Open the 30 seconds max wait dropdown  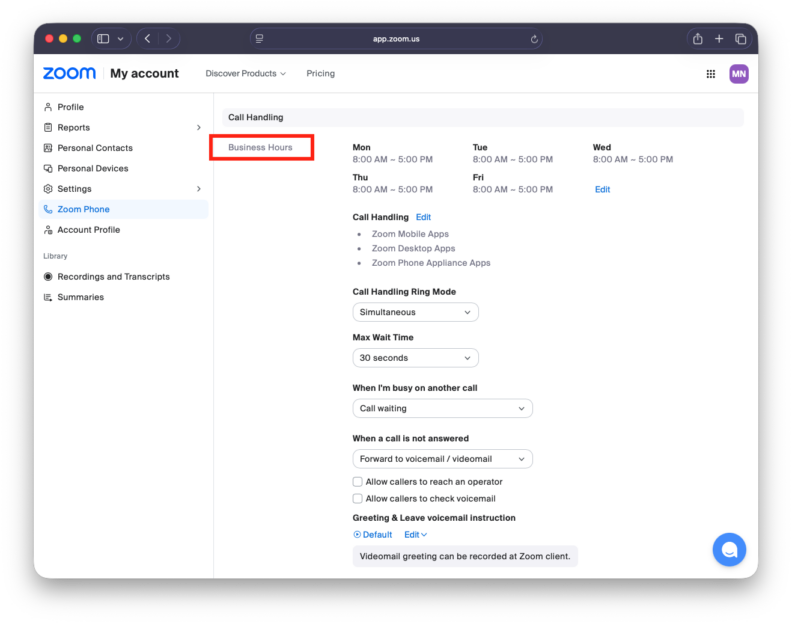point(415,358)
